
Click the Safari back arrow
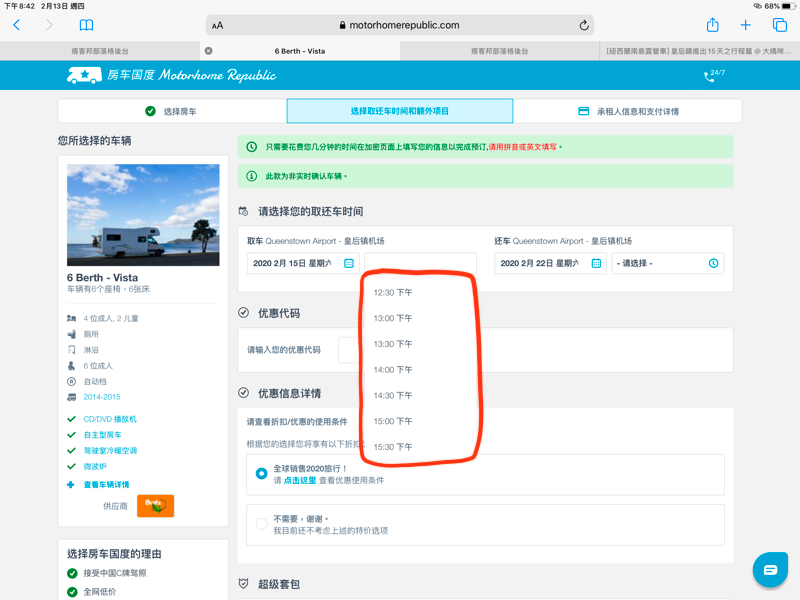[x=17, y=25]
